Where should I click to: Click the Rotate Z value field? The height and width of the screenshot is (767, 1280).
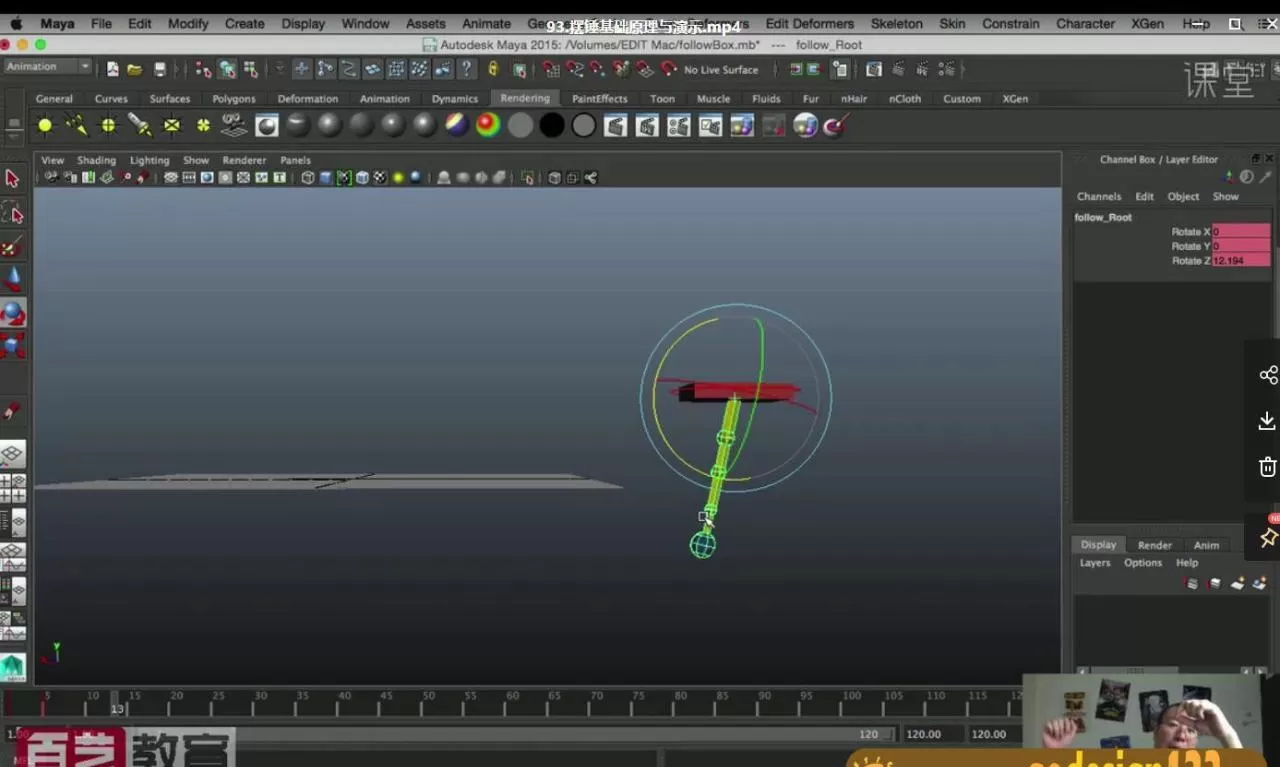coord(1240,261)
